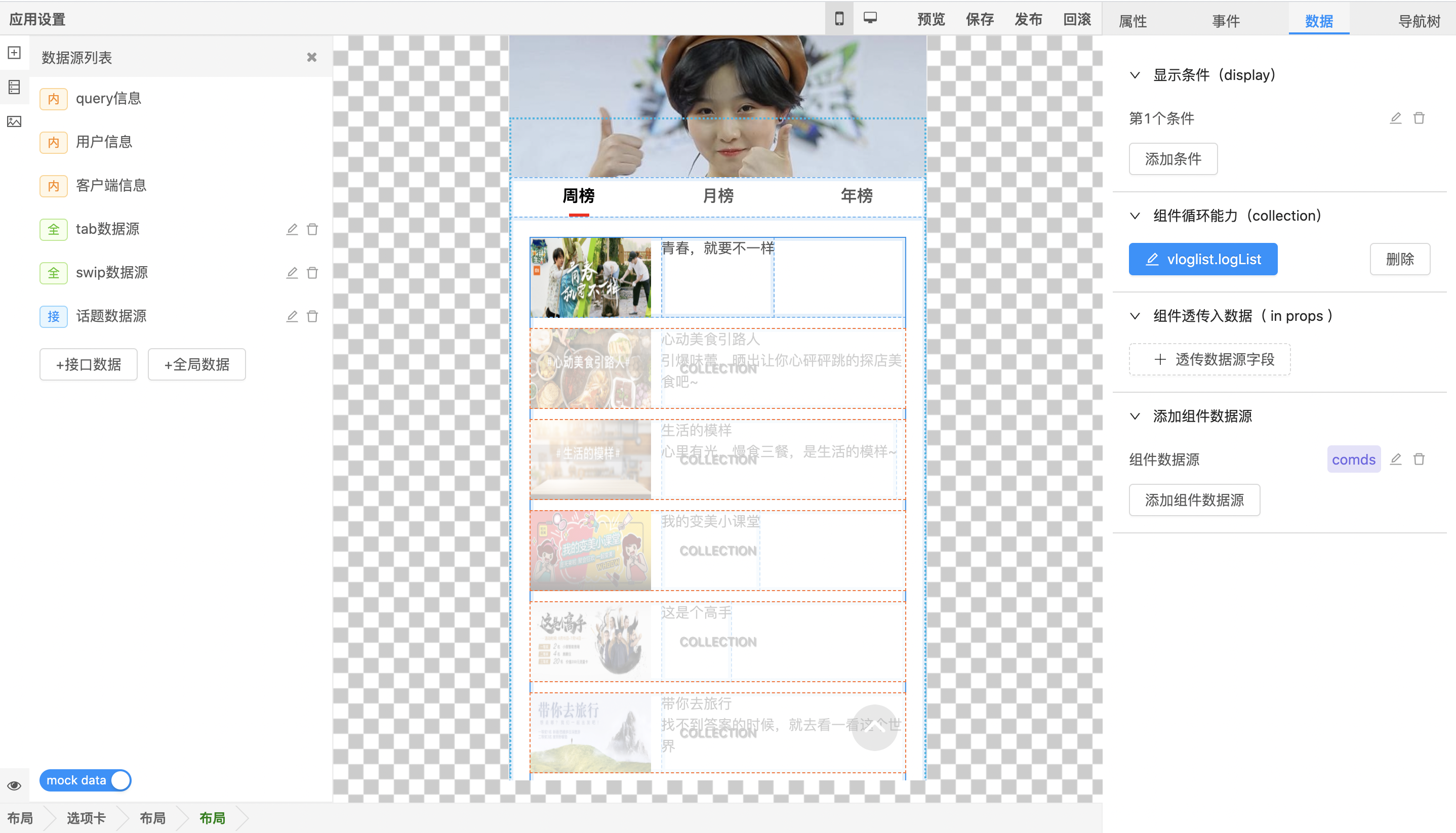Edit the 话题数据源 data source
1456x833 pixels.
292,316
